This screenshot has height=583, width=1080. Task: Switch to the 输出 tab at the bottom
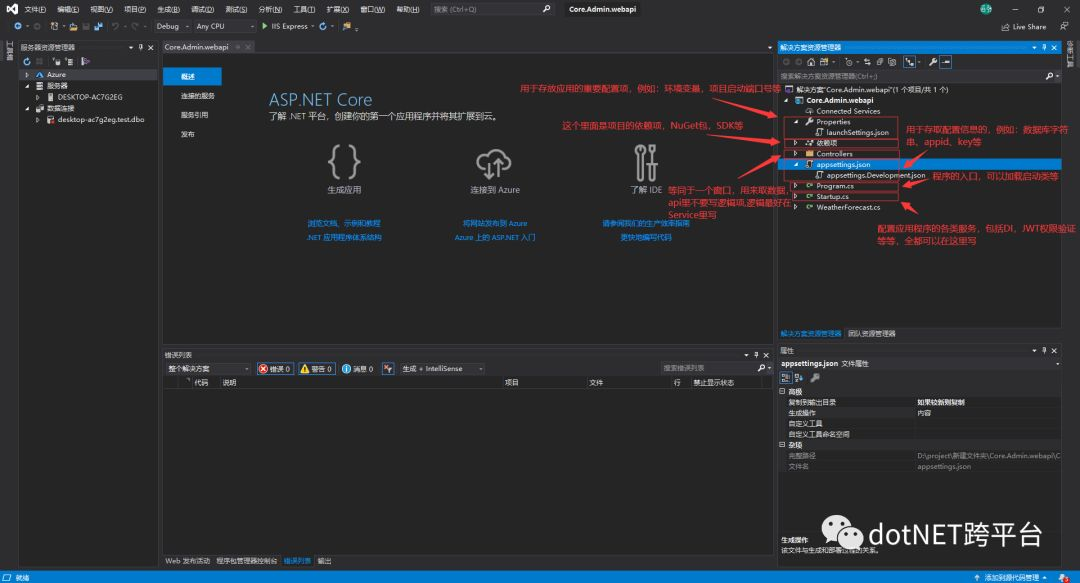324,561
